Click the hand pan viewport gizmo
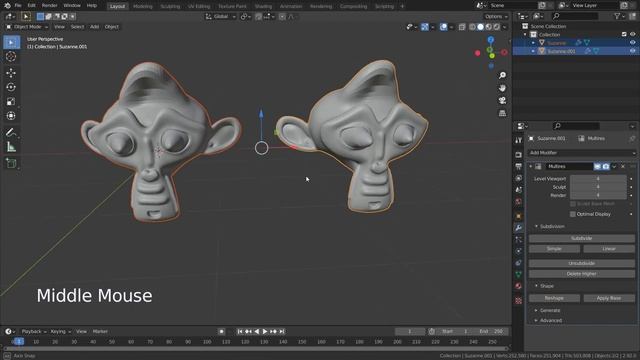The height and width of the screenshot is (360, 640). pyautogui.click(x=502, y=88)
